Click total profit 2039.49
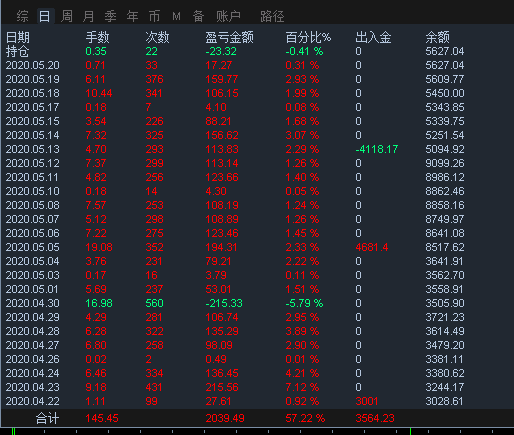The image size is (514, 435). coord(225,418)
